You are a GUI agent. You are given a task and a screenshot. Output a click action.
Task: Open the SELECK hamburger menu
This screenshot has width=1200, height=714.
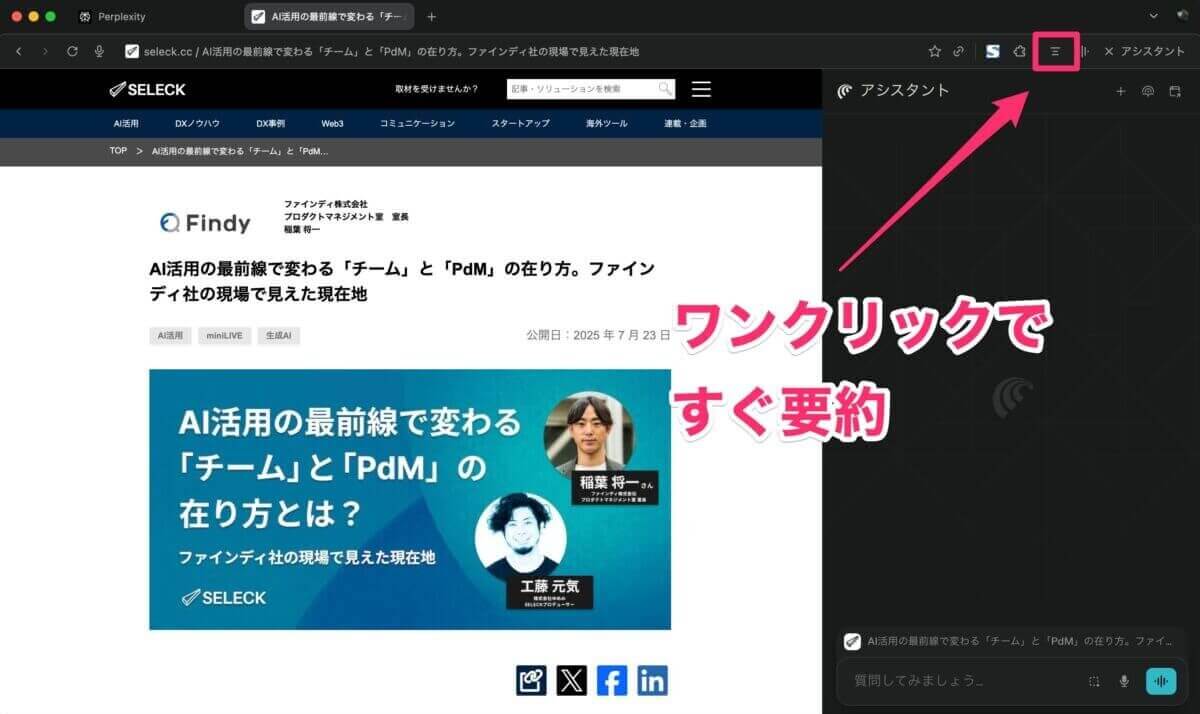point(701,89)
